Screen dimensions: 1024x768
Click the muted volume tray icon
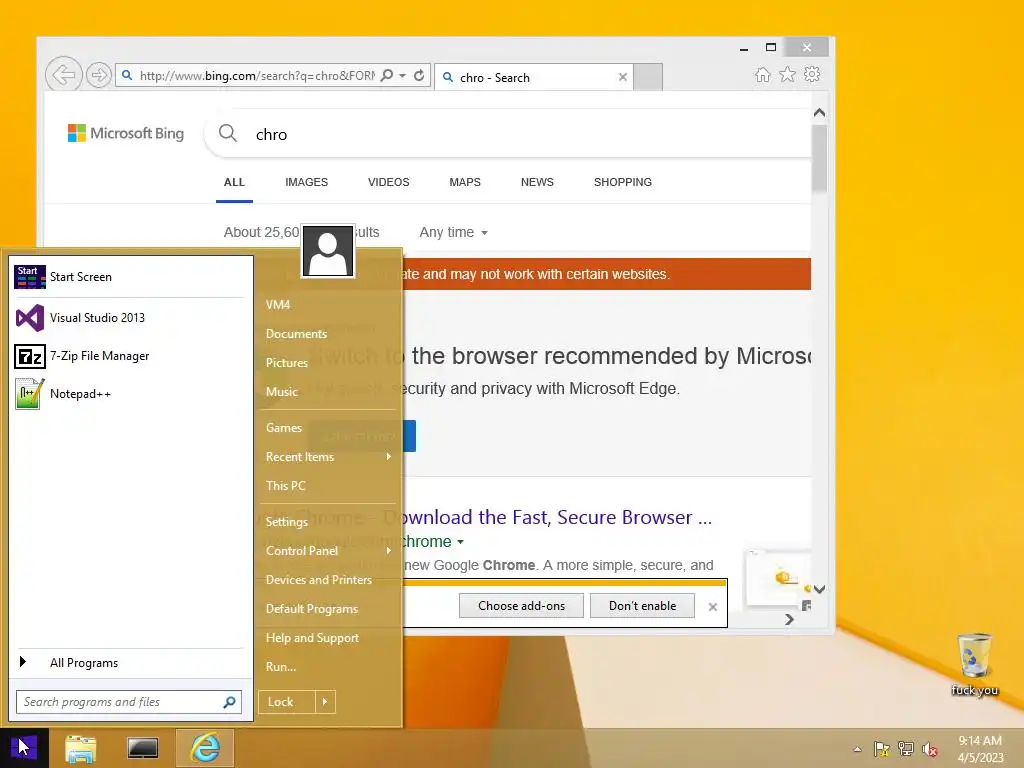point(930,749)
